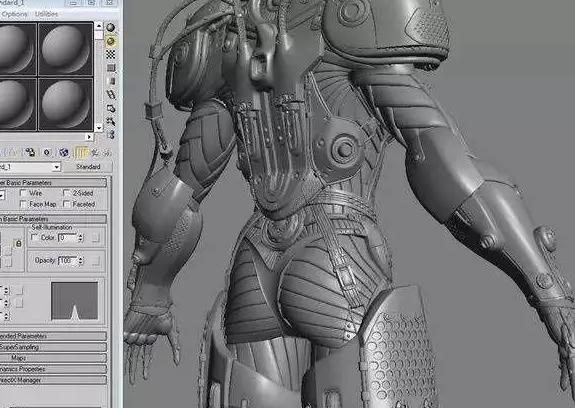Click the Opacity value field
The width and height of the screenshot is (575, 408).
coord(67,261)
